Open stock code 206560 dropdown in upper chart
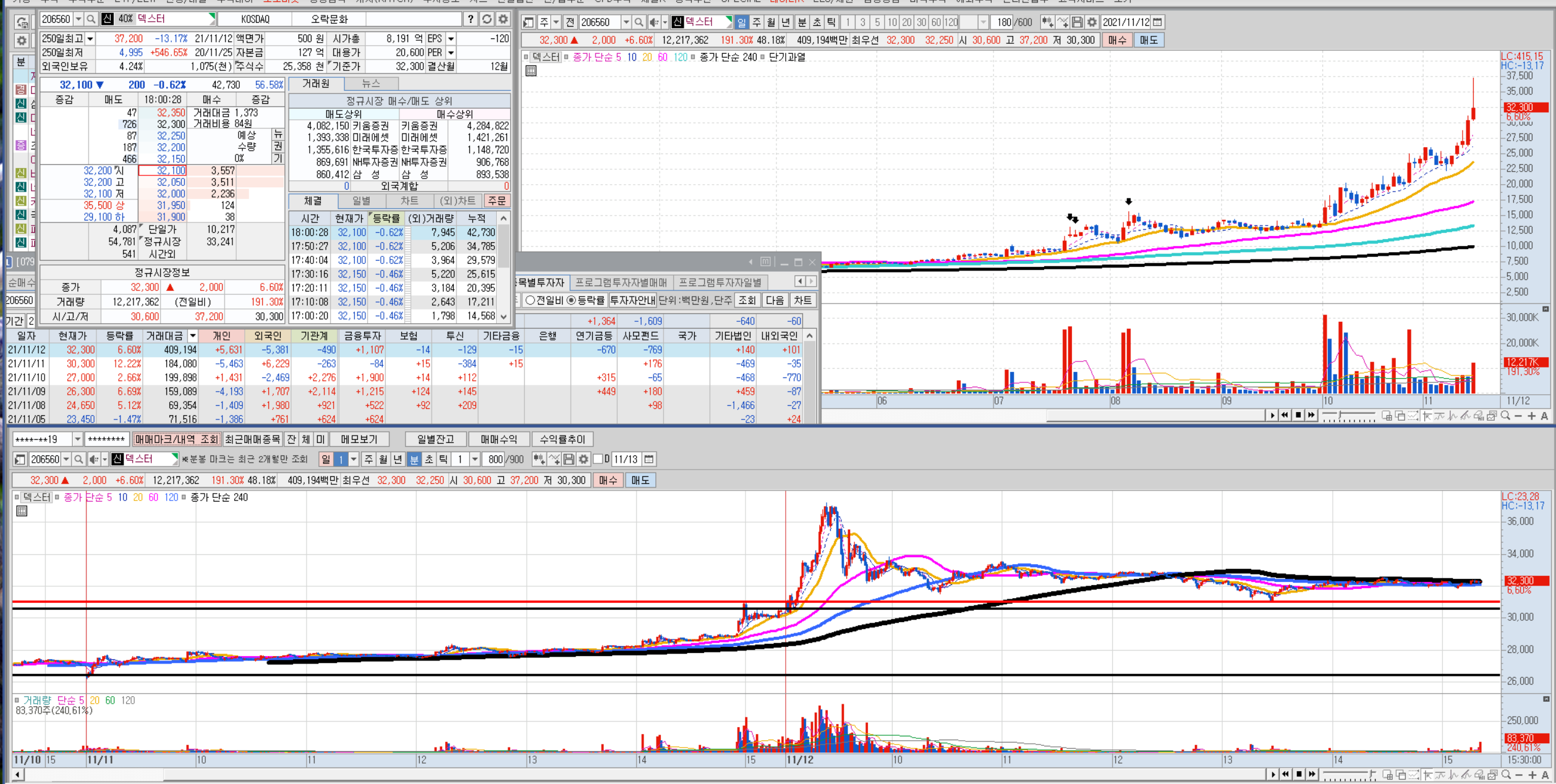1556x784 pixels. point(626,22)
